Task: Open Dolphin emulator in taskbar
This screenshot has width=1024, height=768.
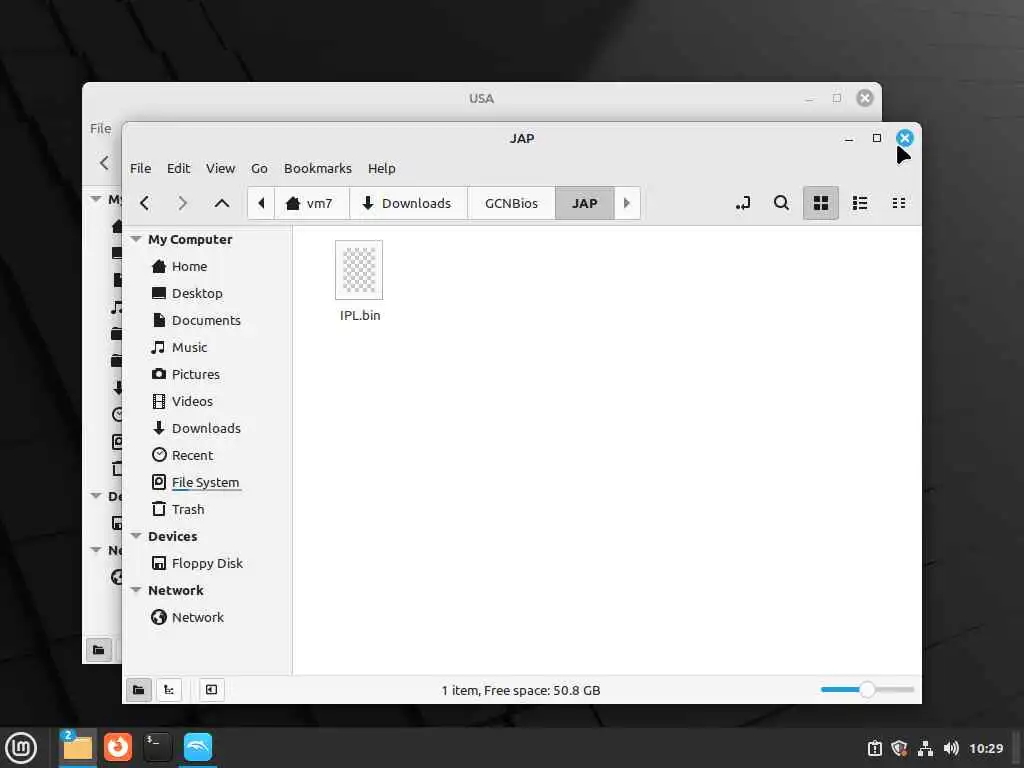Action: 198,748
